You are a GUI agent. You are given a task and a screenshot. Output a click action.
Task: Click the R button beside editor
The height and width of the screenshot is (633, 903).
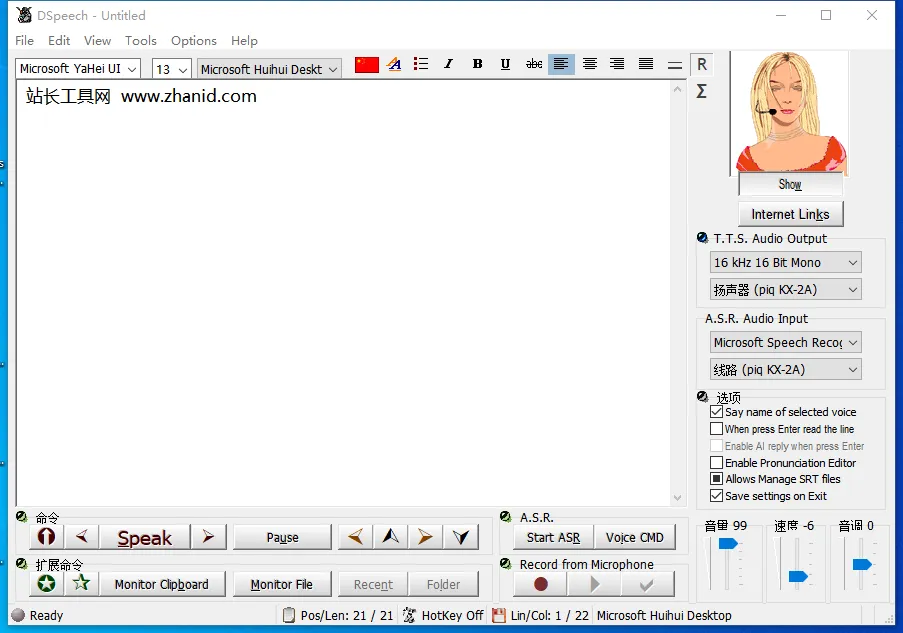coord(701,64)
